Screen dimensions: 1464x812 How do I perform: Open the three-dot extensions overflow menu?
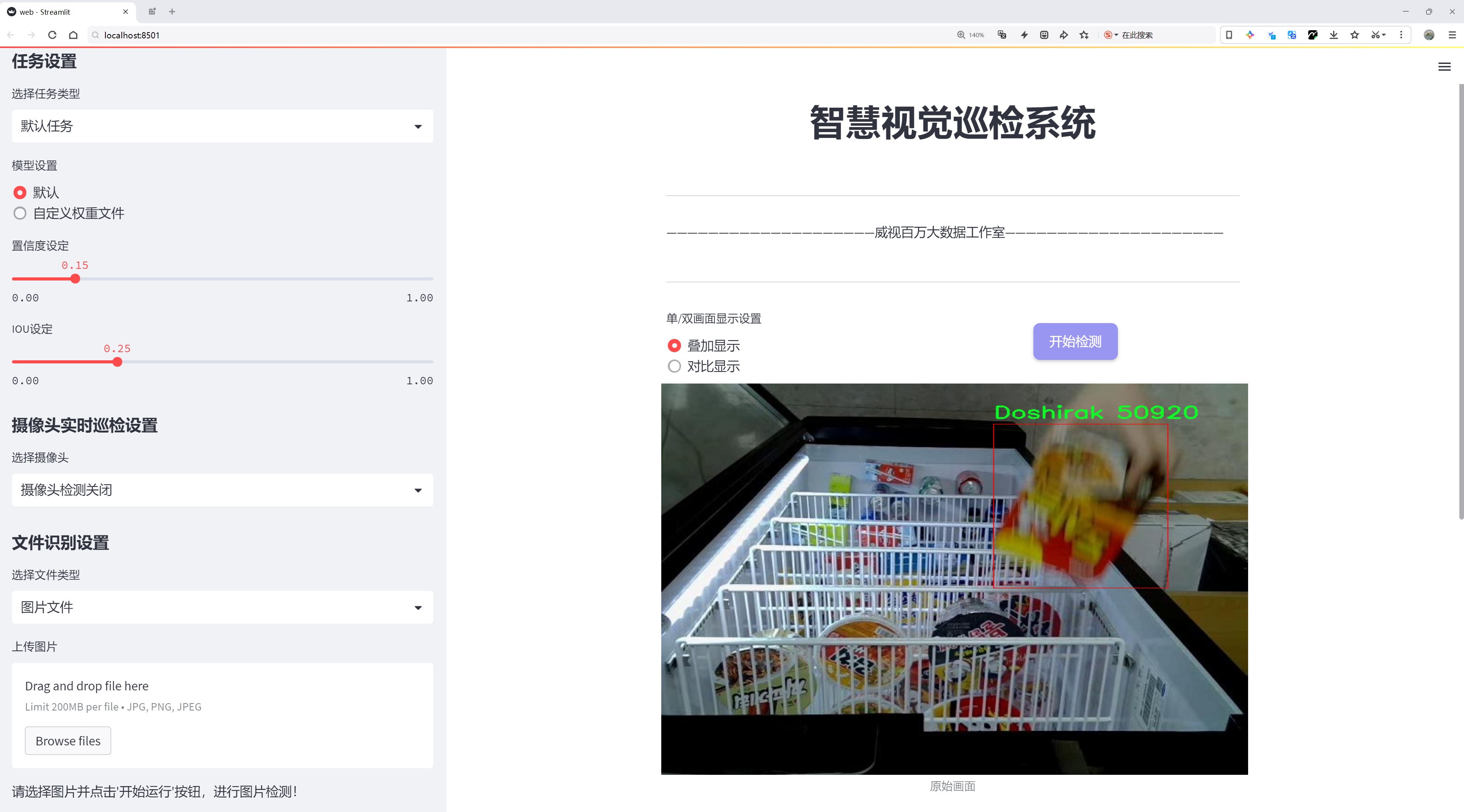pos(1401,34)
